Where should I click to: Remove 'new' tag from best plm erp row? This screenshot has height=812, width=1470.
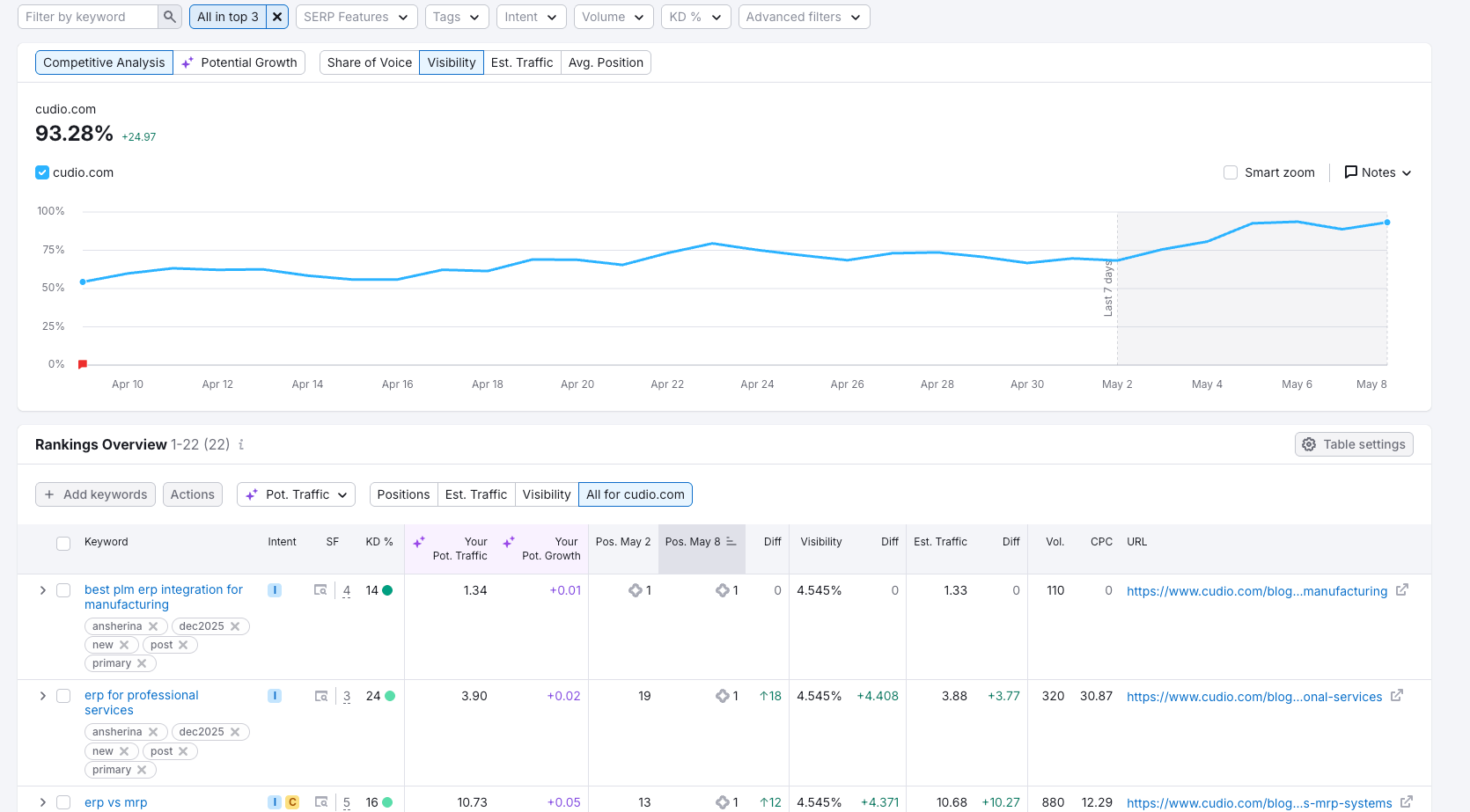click(x=124, y=645)
